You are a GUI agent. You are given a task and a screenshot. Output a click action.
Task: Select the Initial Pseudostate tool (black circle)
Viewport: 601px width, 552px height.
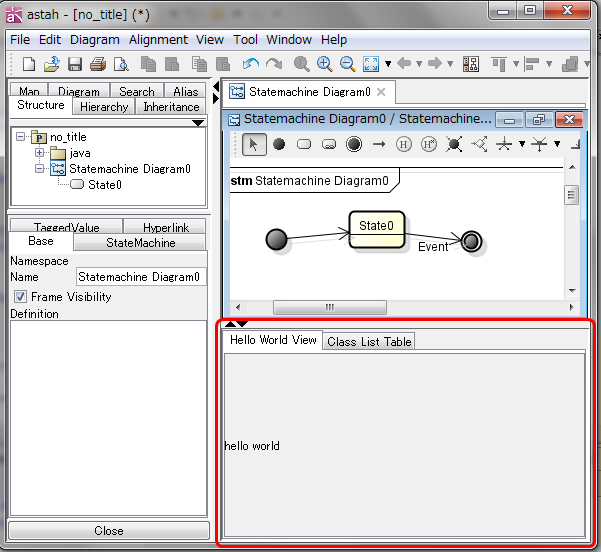(279, 144)
